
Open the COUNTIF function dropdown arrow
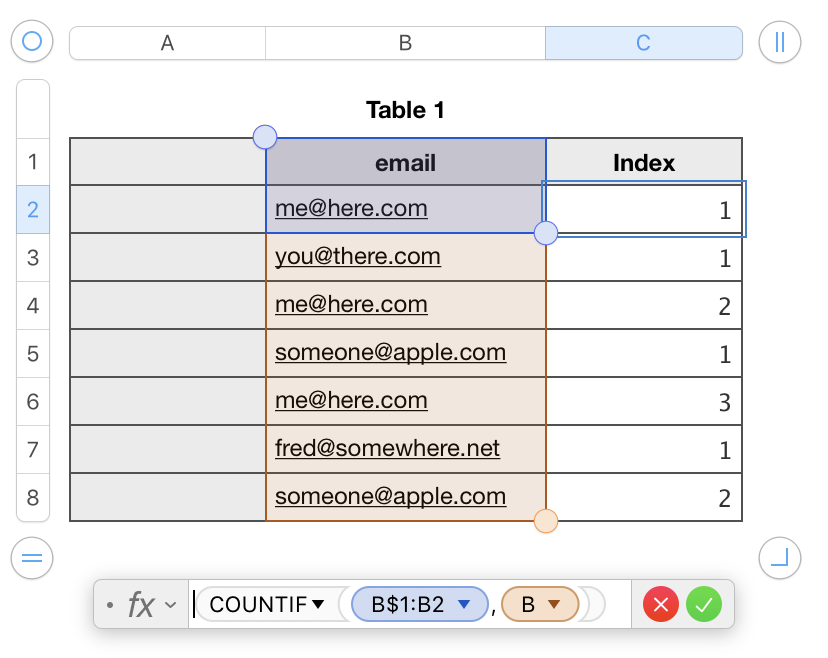(x=319, y=604)
